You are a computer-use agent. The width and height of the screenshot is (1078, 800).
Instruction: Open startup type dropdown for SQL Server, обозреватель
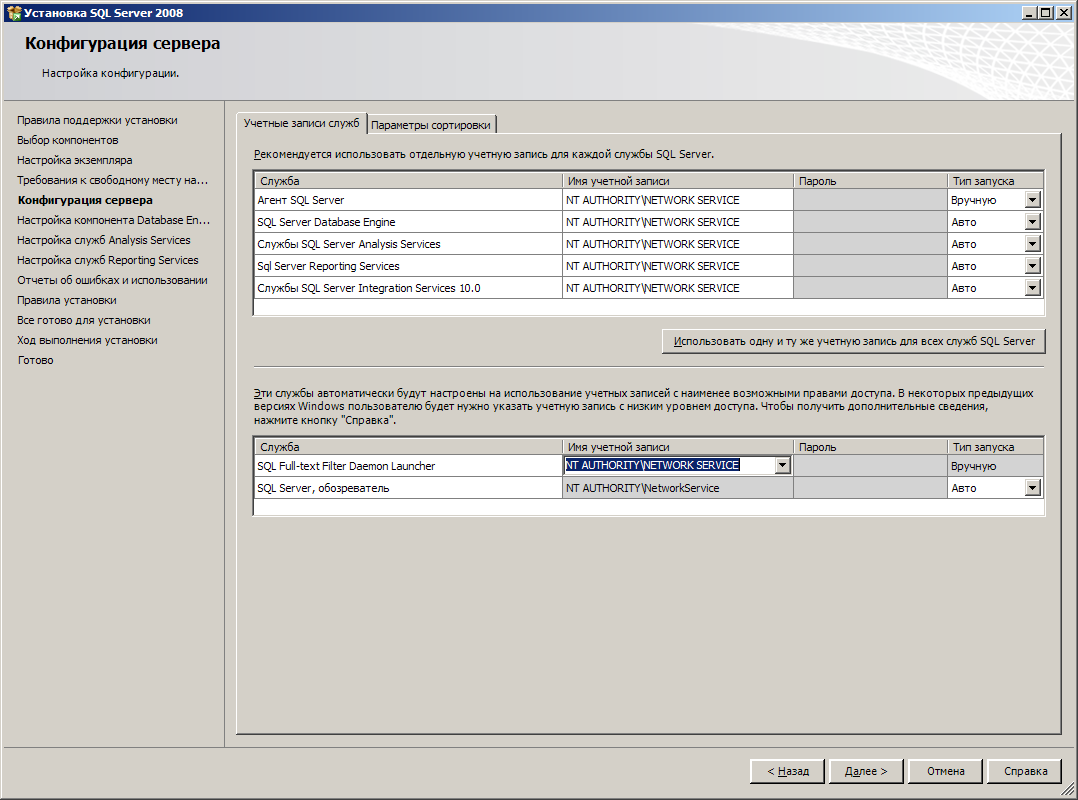point(1032,488)
